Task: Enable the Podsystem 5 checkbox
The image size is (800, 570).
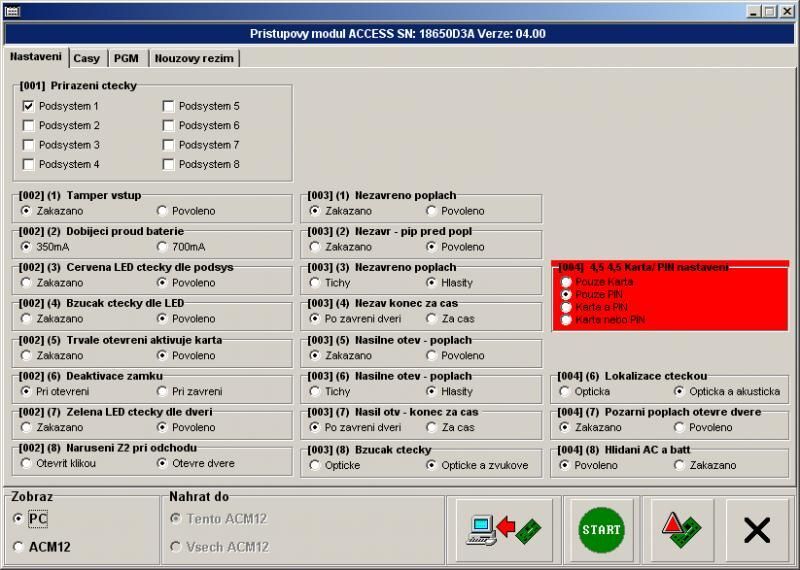Action: (169, 106)
